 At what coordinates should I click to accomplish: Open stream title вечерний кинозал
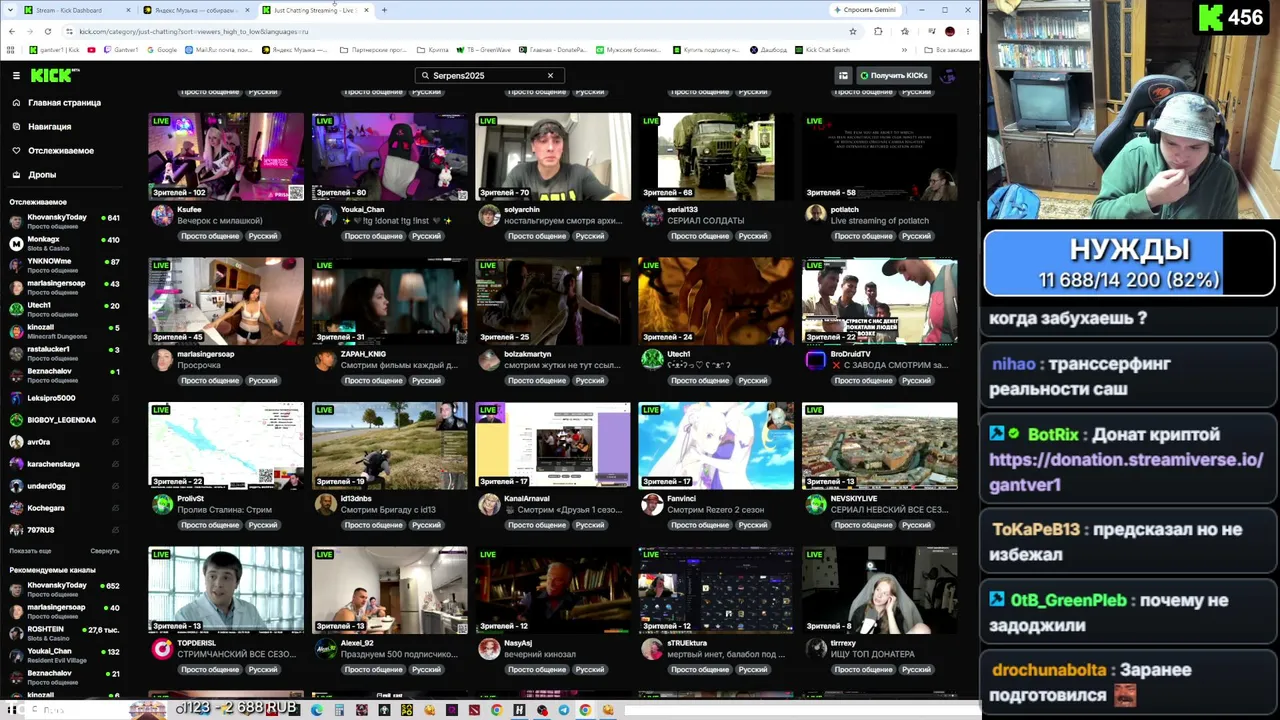click(x=540, y=654)
